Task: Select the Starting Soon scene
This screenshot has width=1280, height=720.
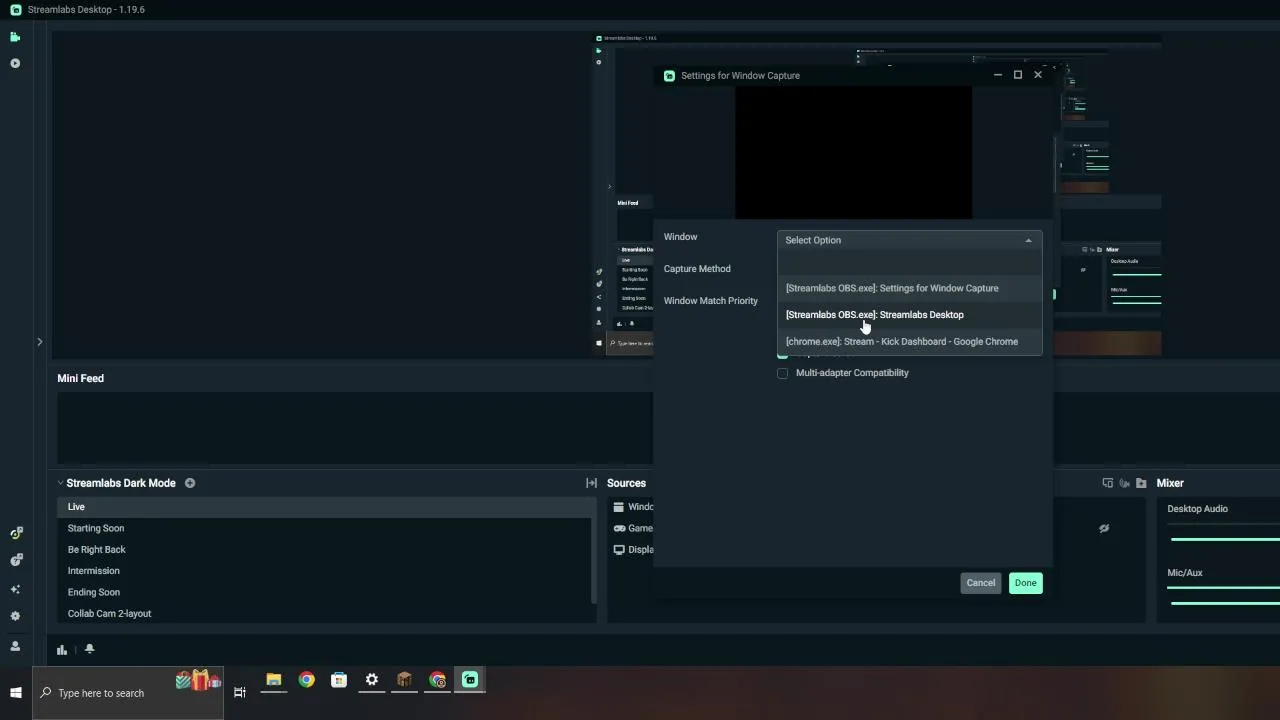Action: click(x=324, y=528)
